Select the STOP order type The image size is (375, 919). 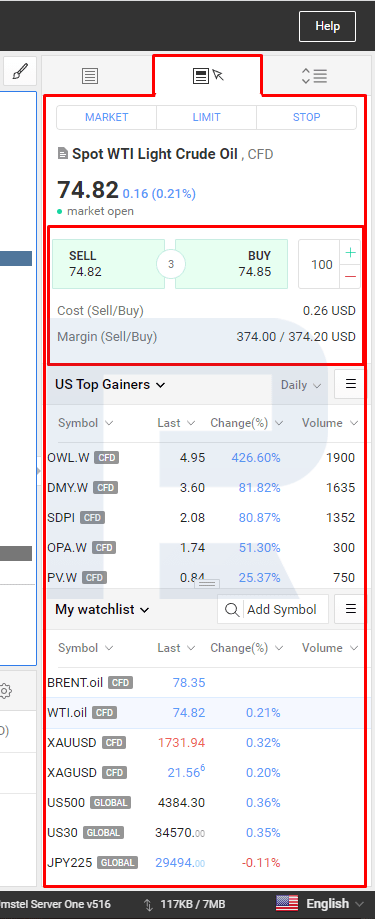(x=306, y=117)
